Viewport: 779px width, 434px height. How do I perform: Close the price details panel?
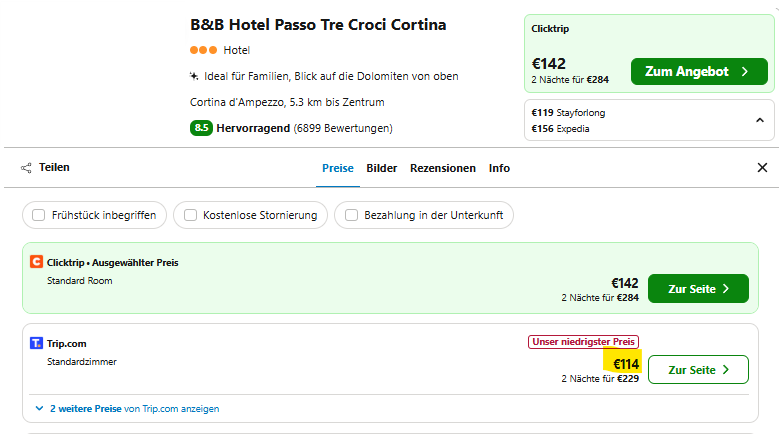pyautogui.click(x=762, y=168)
